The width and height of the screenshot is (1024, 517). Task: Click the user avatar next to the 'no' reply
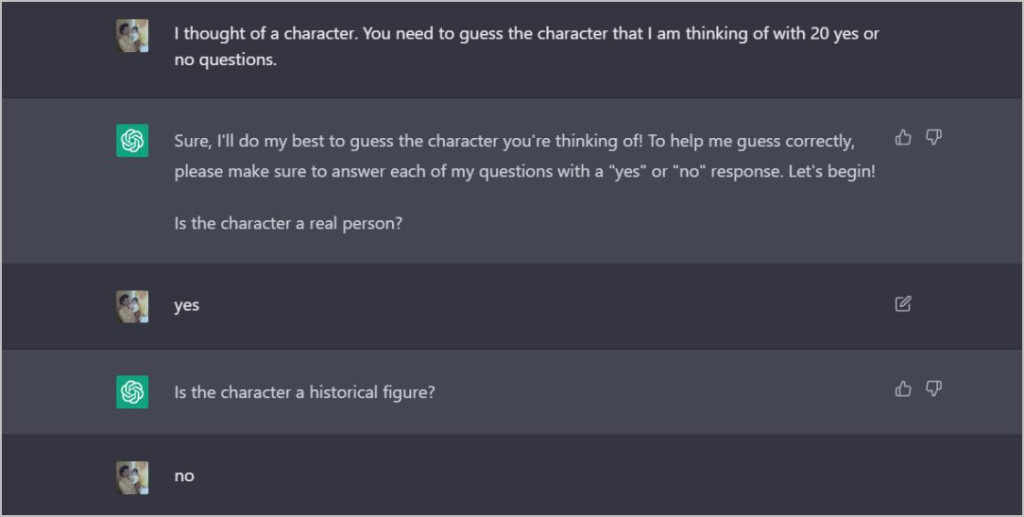pyautogui.click(x=132, y=478)
